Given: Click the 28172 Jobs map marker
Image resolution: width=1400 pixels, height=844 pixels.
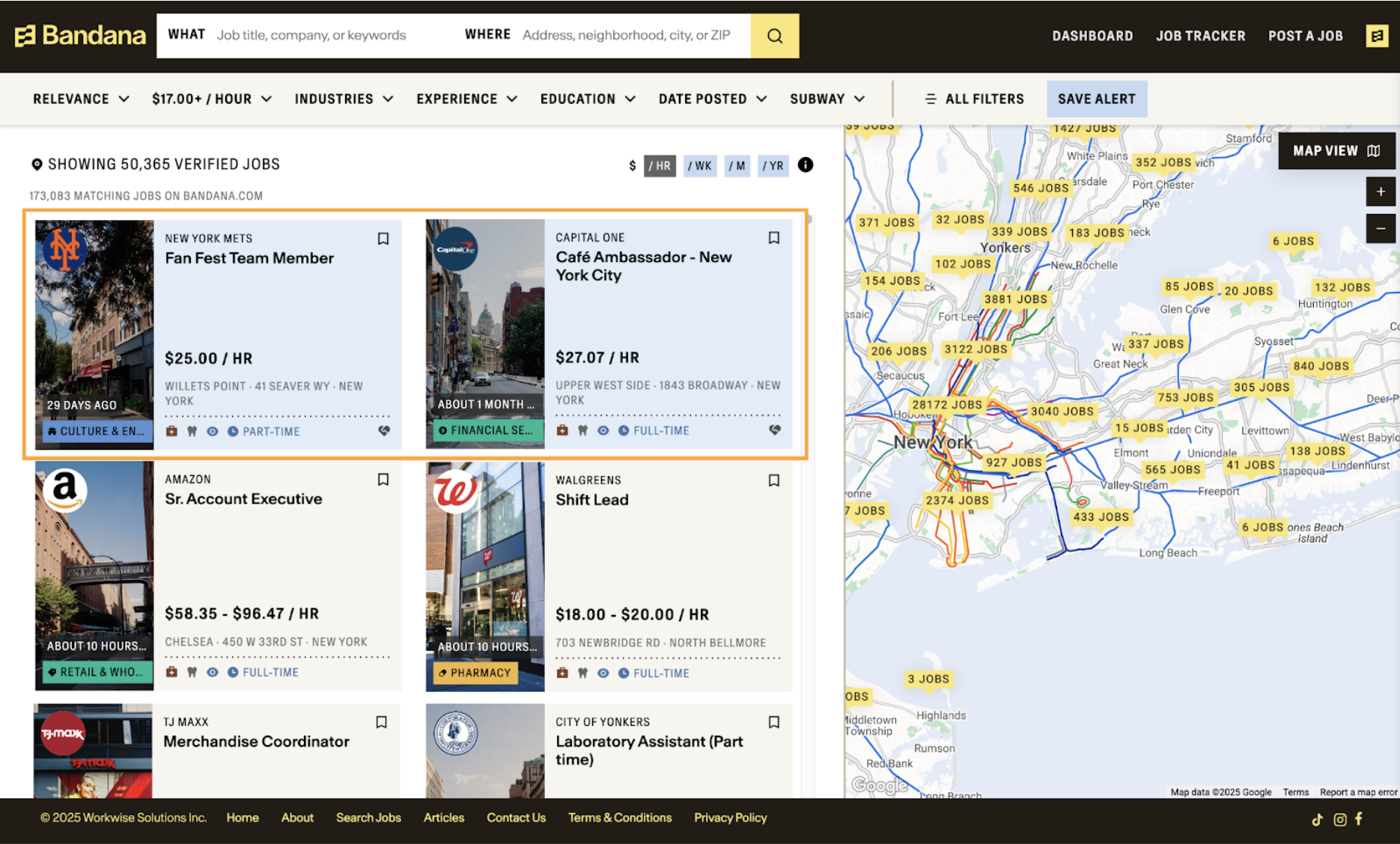Looking at the screenshot, I should click(947, 405).
